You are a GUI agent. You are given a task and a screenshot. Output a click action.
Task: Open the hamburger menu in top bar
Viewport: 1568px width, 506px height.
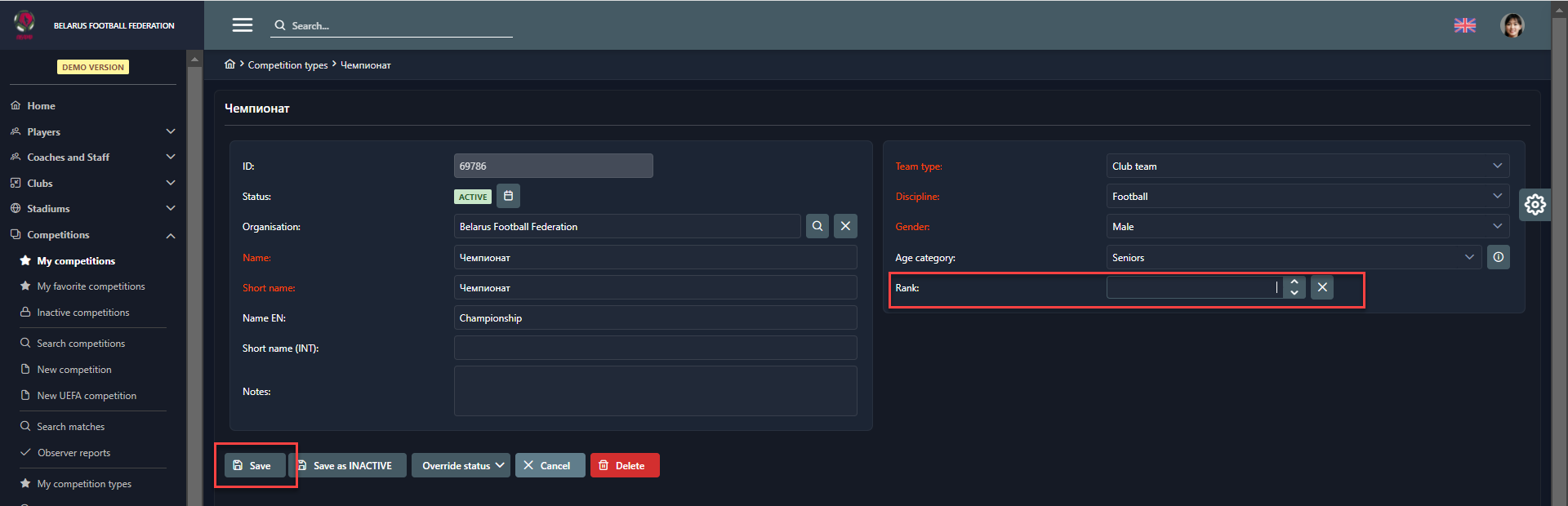click(243, 25)
